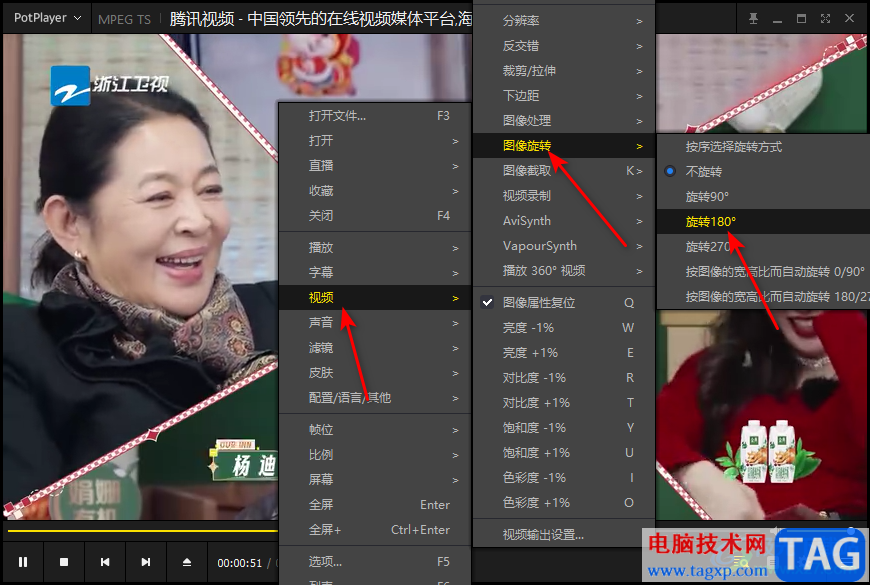Expand the 图像处理 submenu
The image size is (870, 585).
tap(564, 120)
